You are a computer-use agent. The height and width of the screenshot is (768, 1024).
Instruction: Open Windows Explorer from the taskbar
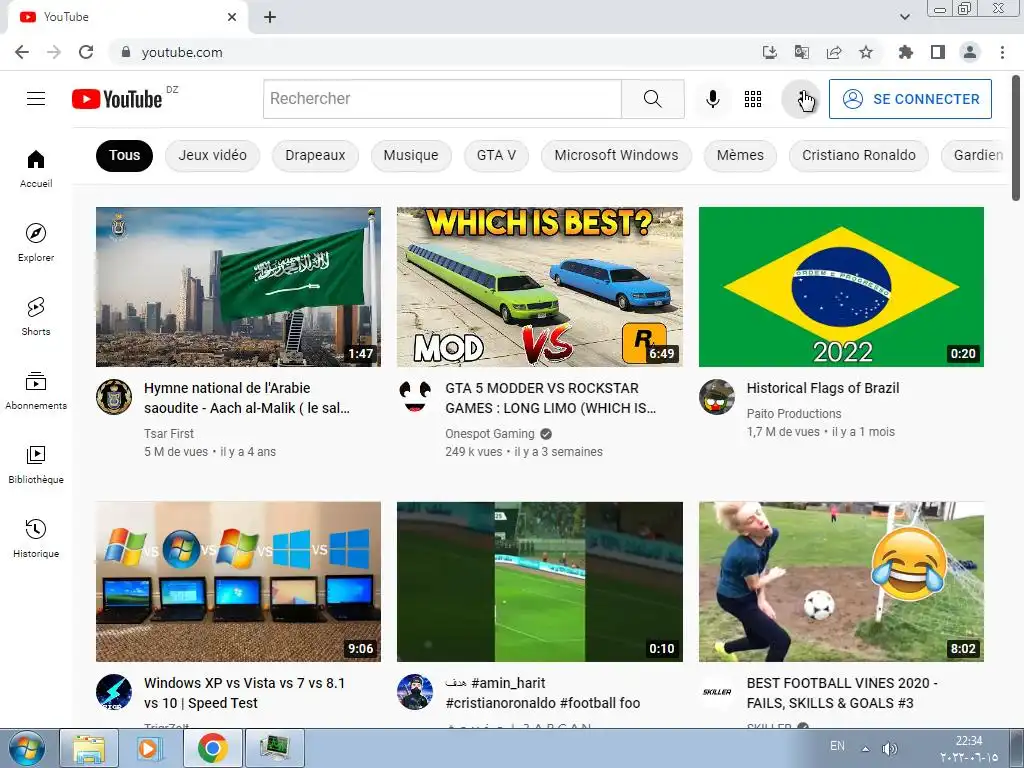click(x=89, y=748)
